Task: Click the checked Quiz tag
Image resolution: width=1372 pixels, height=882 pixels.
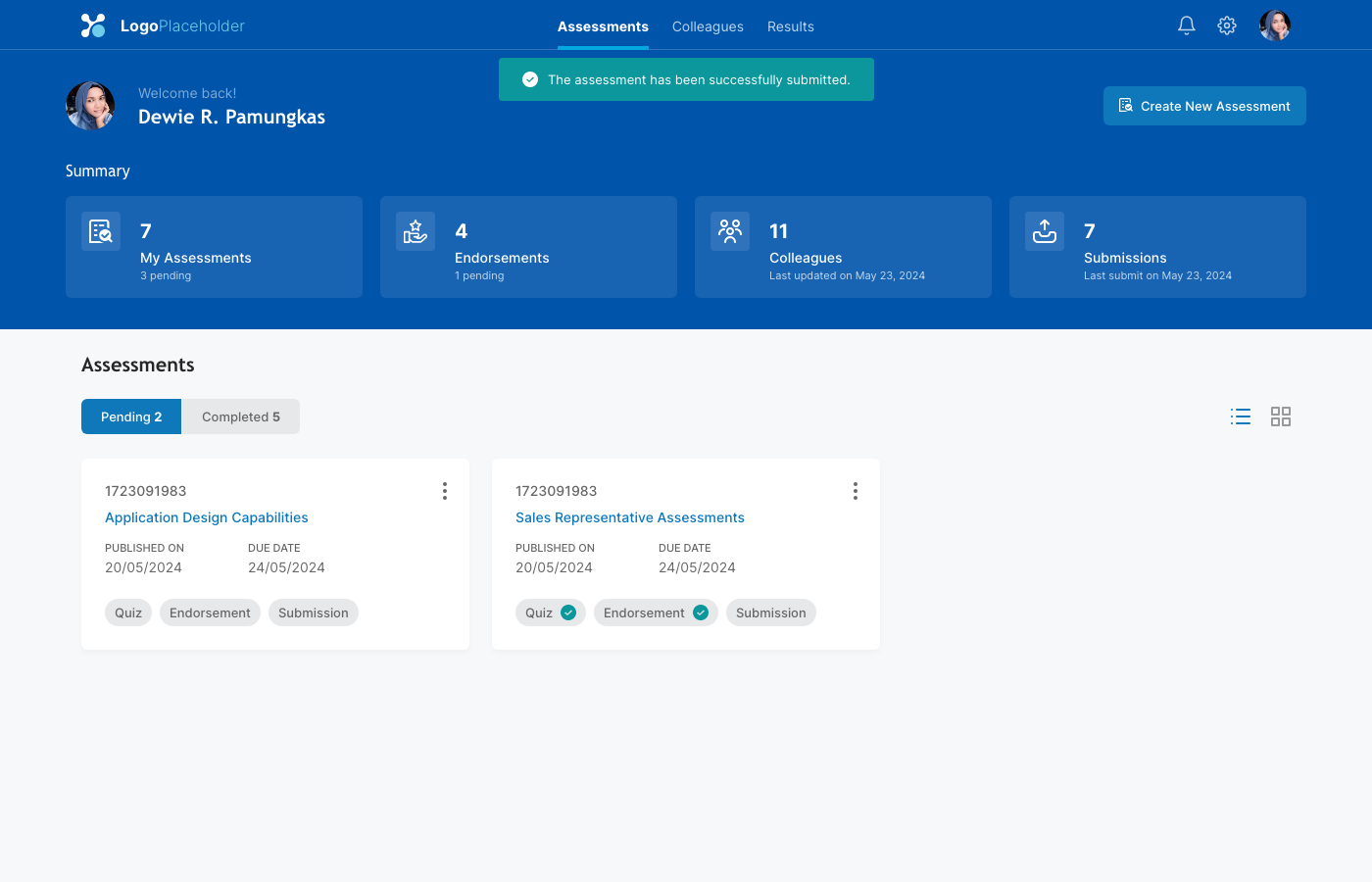Action: [x=551, y=612]
